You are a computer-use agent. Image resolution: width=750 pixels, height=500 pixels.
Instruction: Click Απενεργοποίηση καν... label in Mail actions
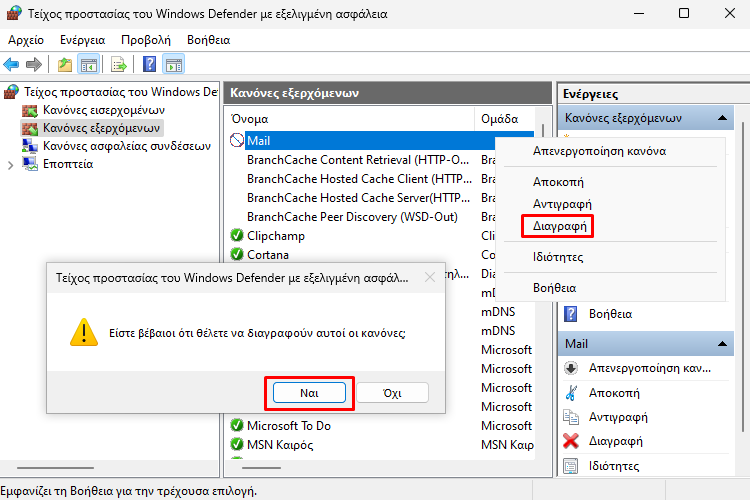650,368
